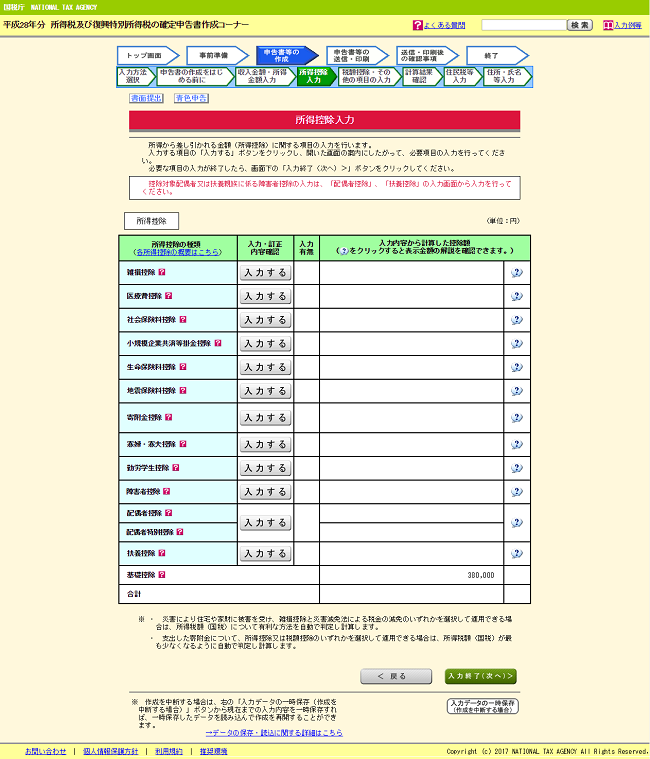Screen dimensions: 650x759
Task: Click red help icon beside 扶養控除
Action: click(x=162, y=553)
